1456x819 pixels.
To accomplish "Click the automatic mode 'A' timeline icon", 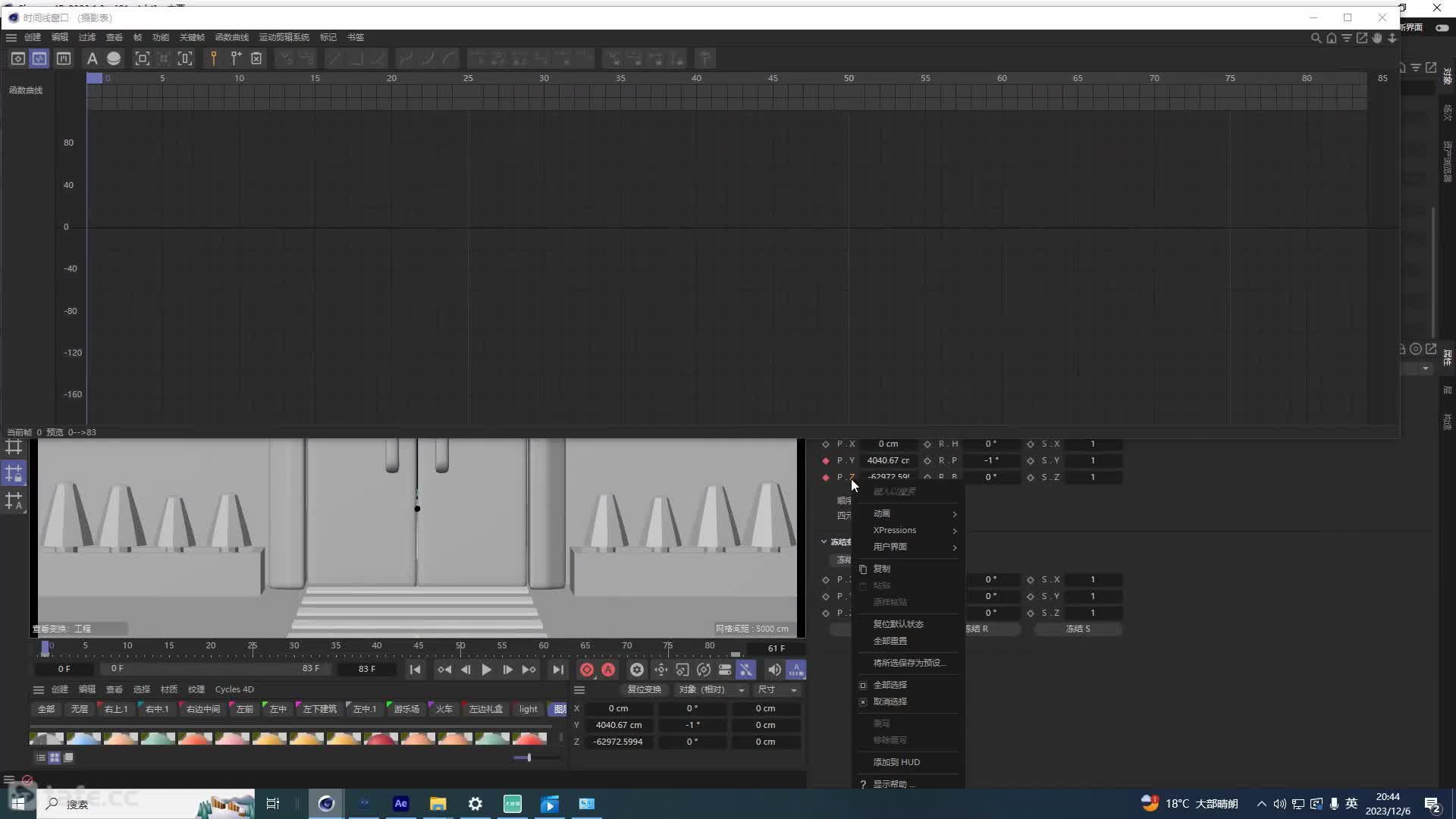I will coord(92,58).
